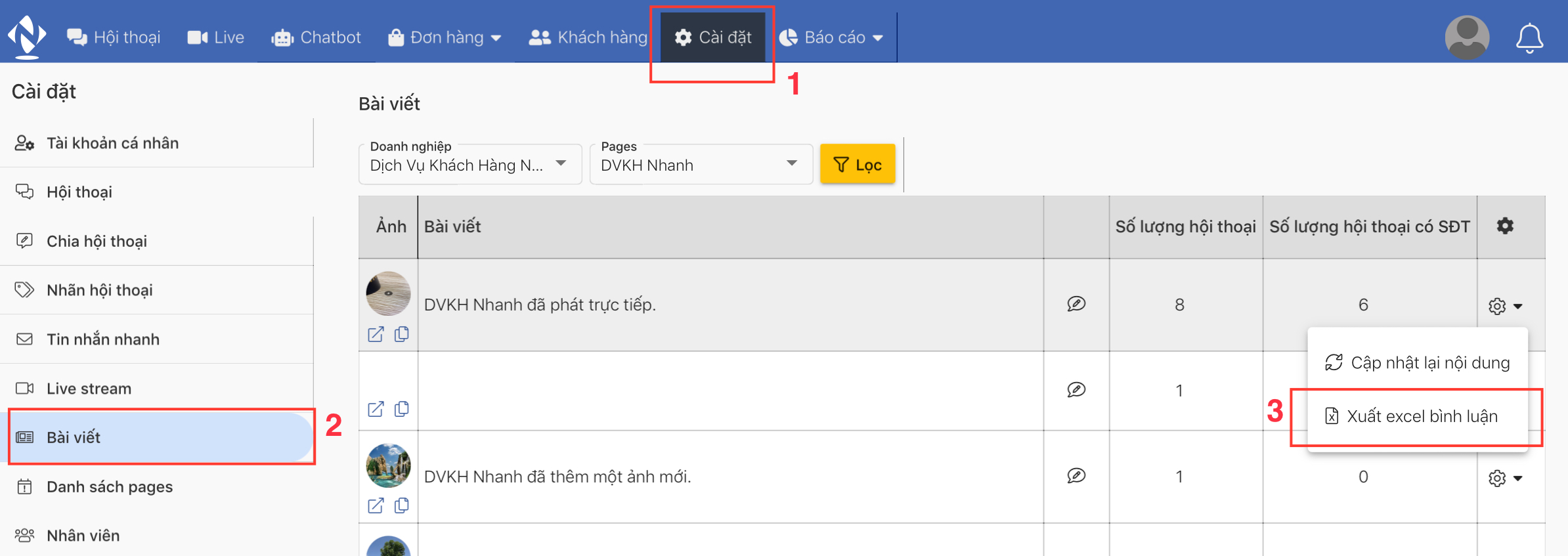Expand gear menu for new photo post
Screen dimensions: 1568x556
click(1505, 478)
